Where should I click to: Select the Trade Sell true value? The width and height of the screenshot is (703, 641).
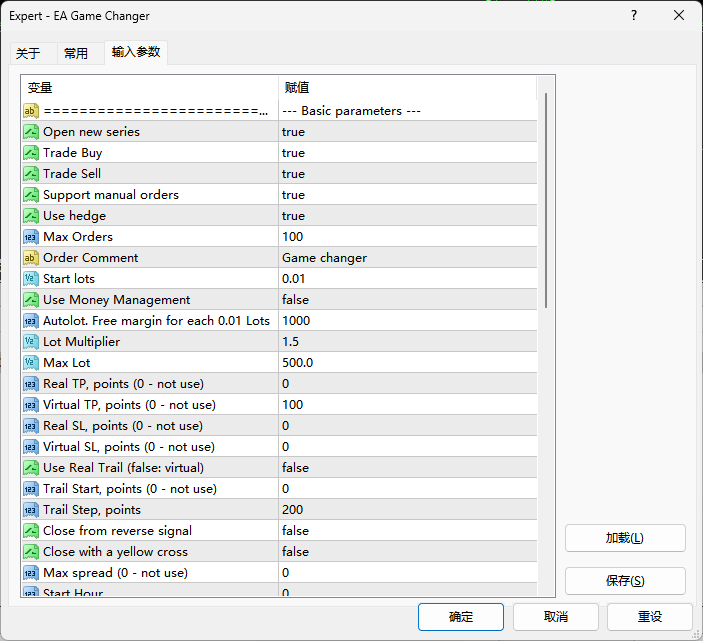[x=407, y=174]
